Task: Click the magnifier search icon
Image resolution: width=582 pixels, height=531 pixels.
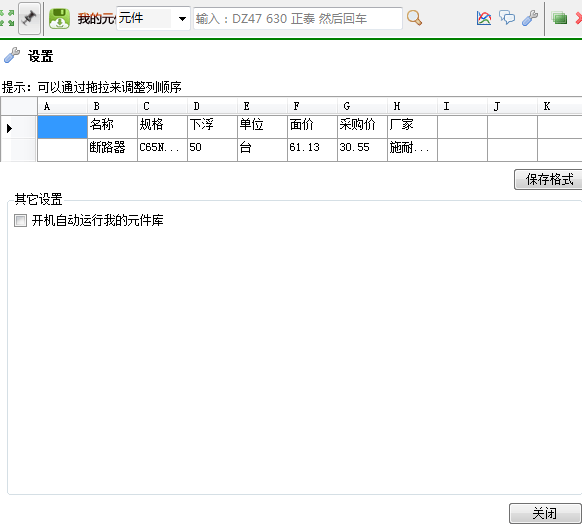Action: (x=414, y=18)
